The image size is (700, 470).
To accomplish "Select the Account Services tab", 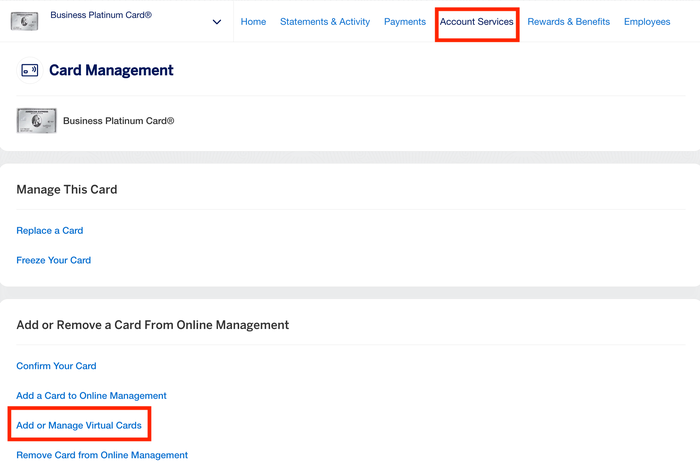I will [x=476, y=21].
